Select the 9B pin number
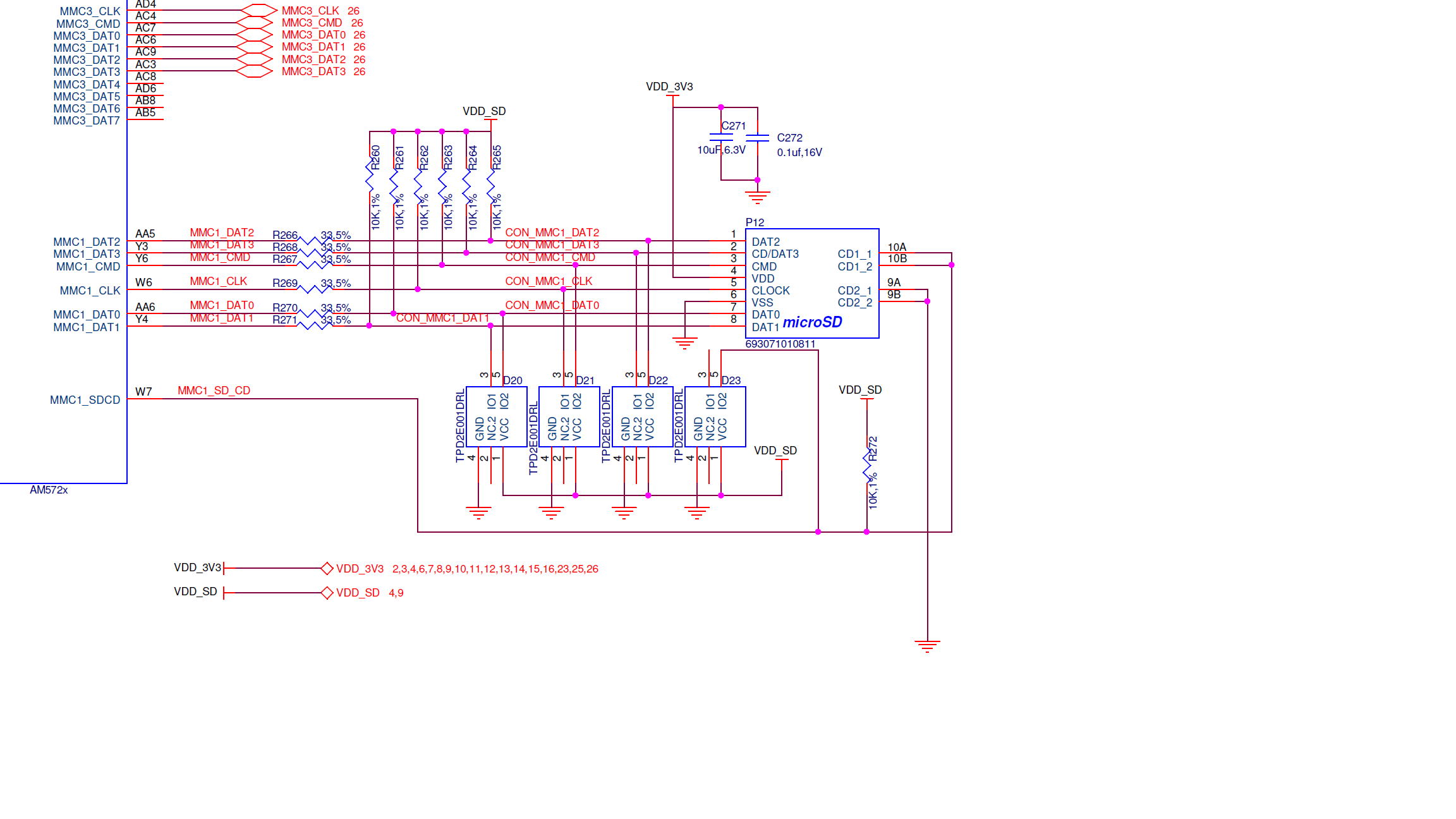This screenshot has width=1456, height=819. point(894,294)
